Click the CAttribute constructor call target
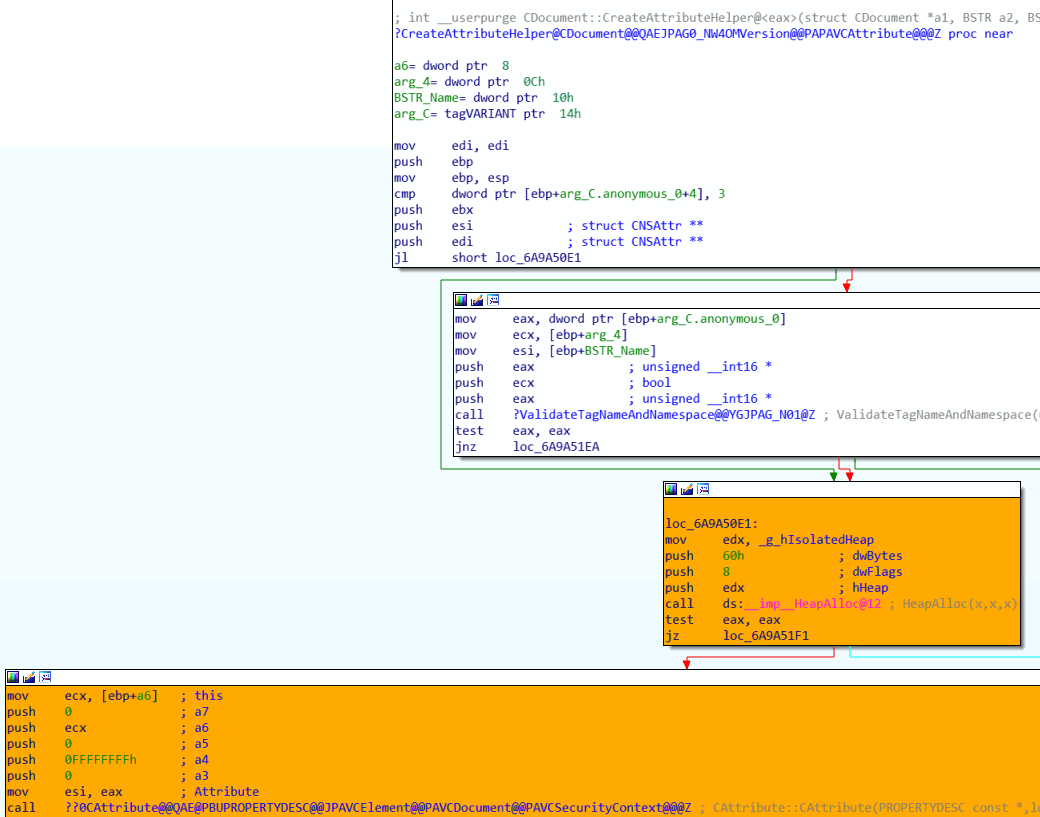Image resolution: width=1040 pixels, height=817 pixels. (x=378, y=808)
